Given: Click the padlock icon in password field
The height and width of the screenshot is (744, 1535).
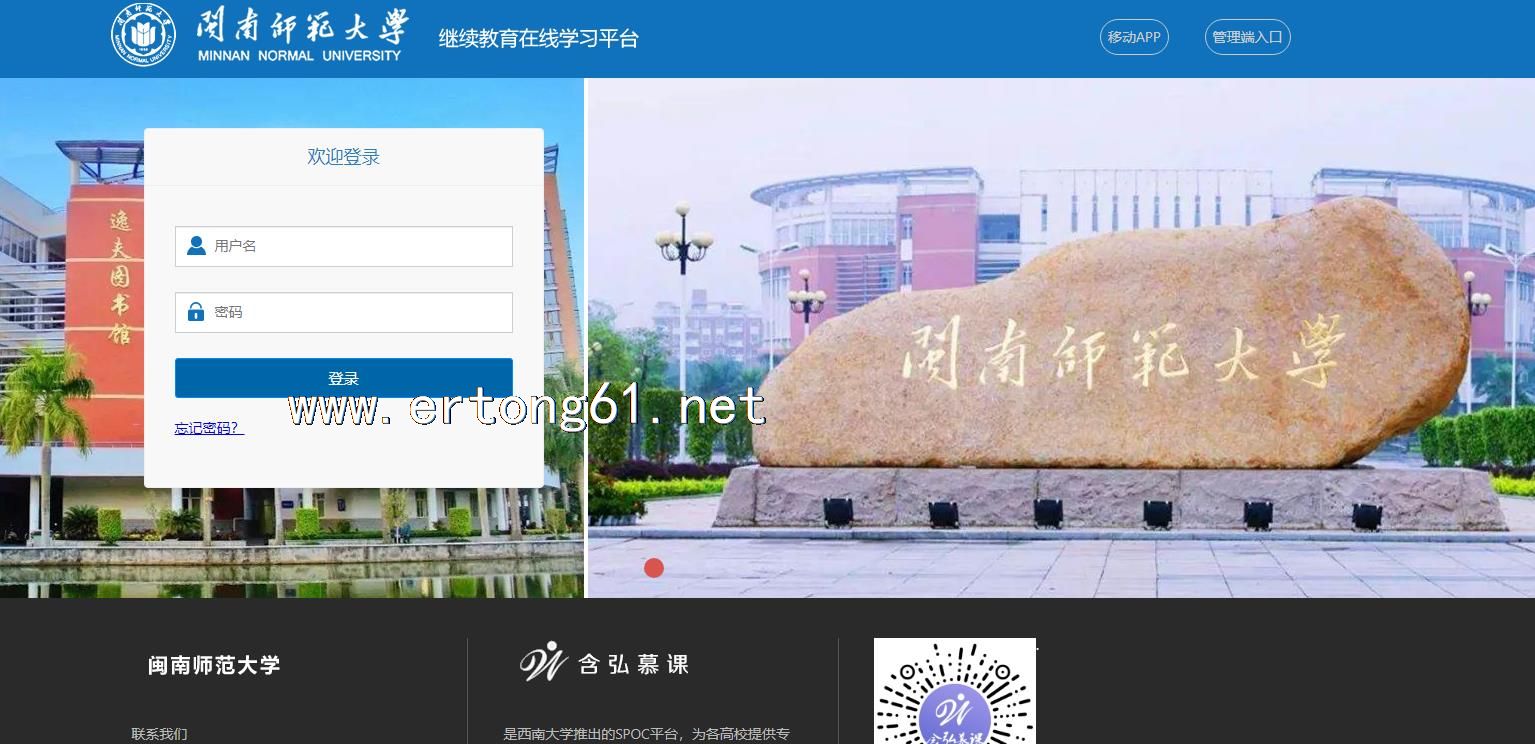Looking at the screenshot, I should point(196,312).
